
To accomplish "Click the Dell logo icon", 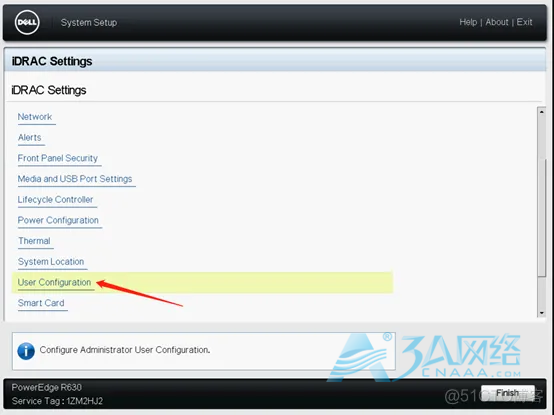I will click(x=27, y=22).
